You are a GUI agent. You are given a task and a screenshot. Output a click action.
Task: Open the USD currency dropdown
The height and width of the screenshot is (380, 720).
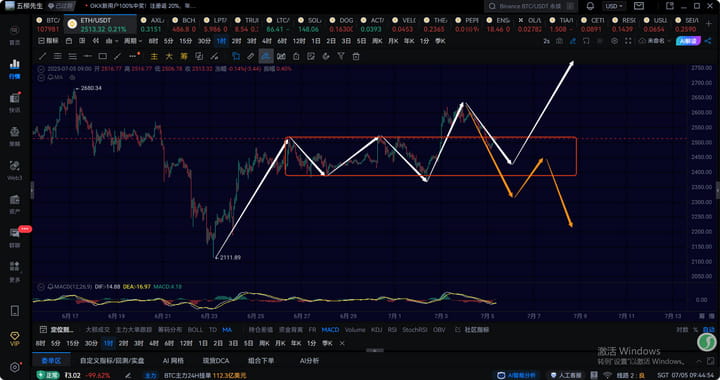[614, 6]
